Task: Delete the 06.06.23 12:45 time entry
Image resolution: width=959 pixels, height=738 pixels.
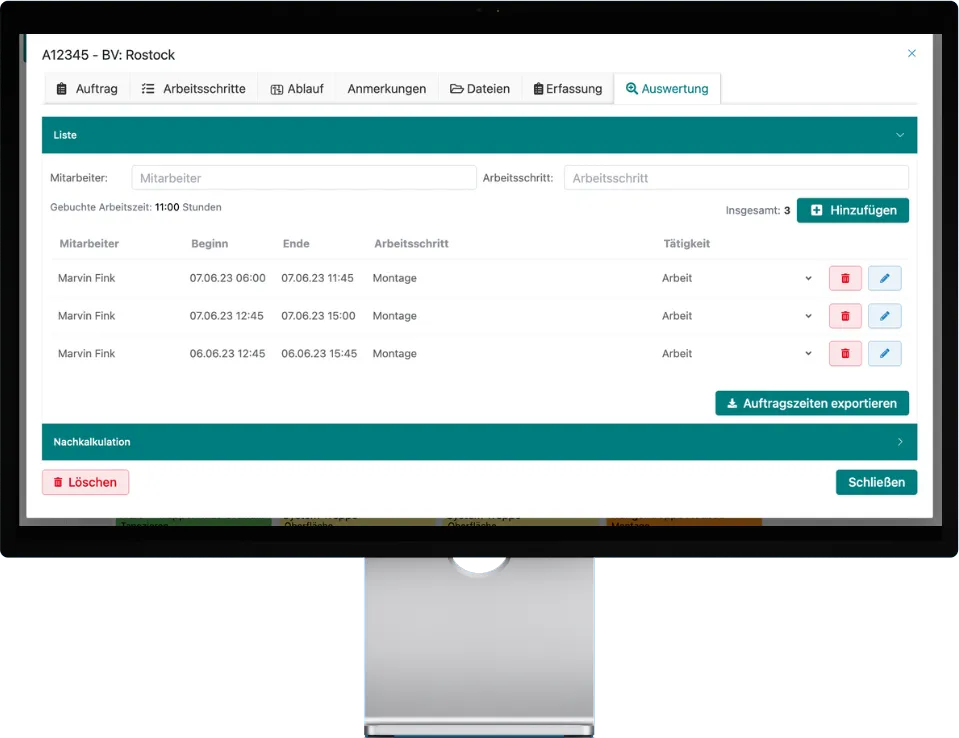Action: [845, 354]
